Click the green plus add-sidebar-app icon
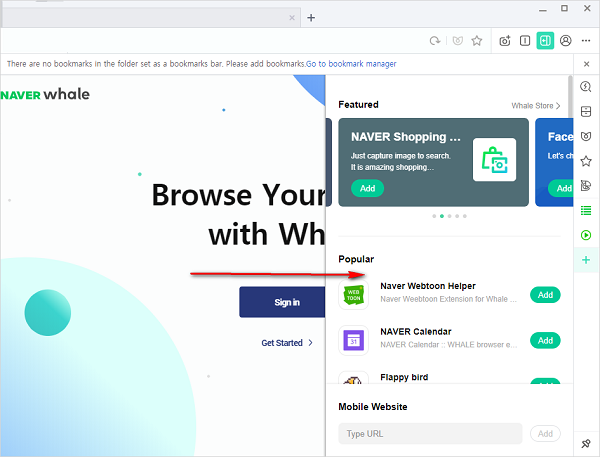The height and width of the screenshot is (457, 600). (586, 260)
